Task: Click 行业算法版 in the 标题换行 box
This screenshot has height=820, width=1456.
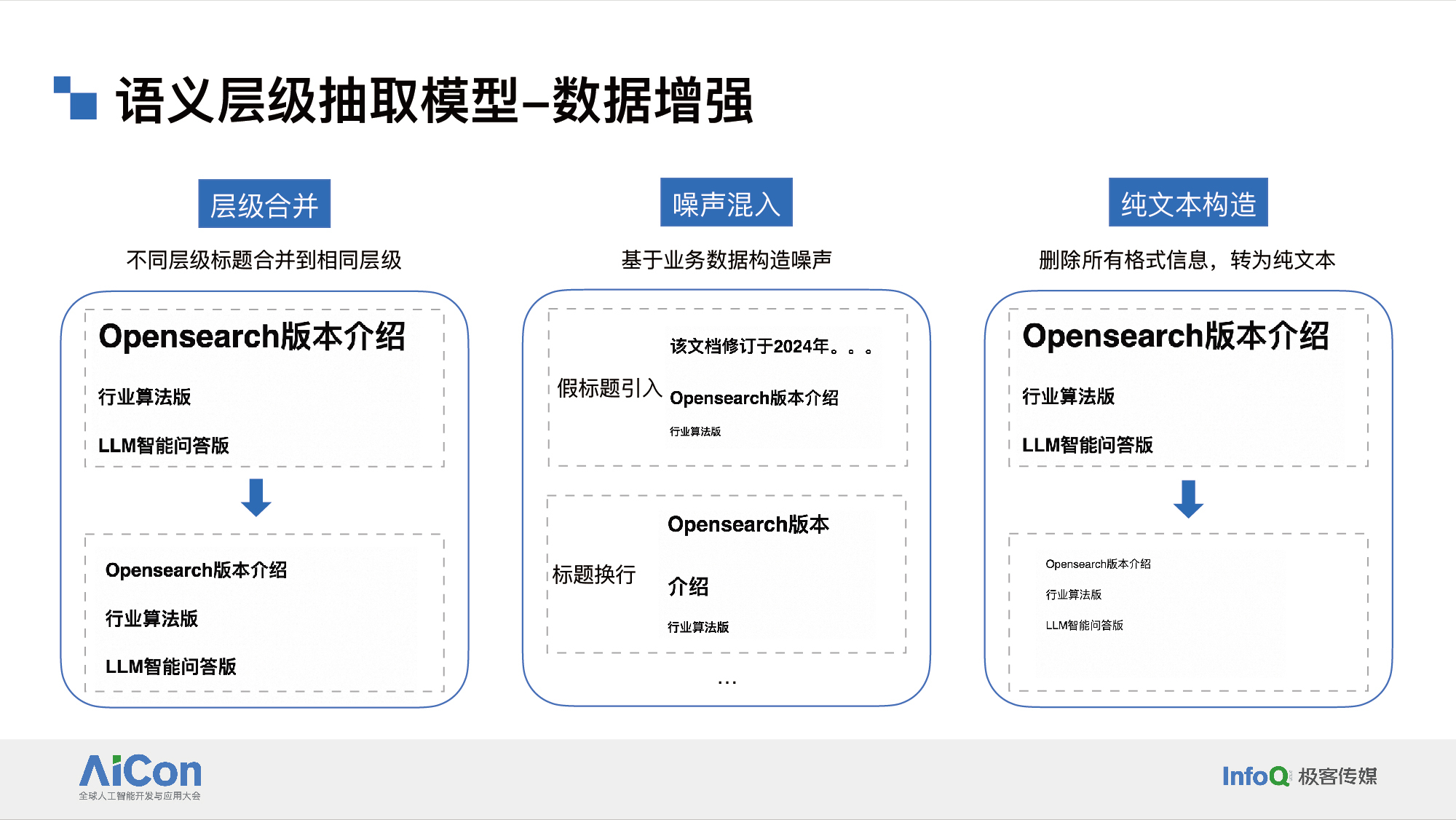Action: [x=698, y=627]
